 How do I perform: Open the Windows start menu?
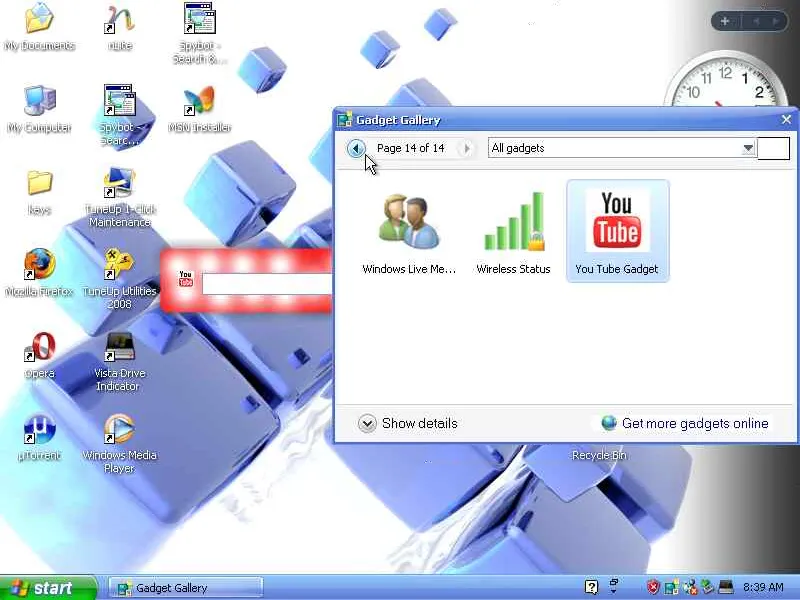point(48,588)
